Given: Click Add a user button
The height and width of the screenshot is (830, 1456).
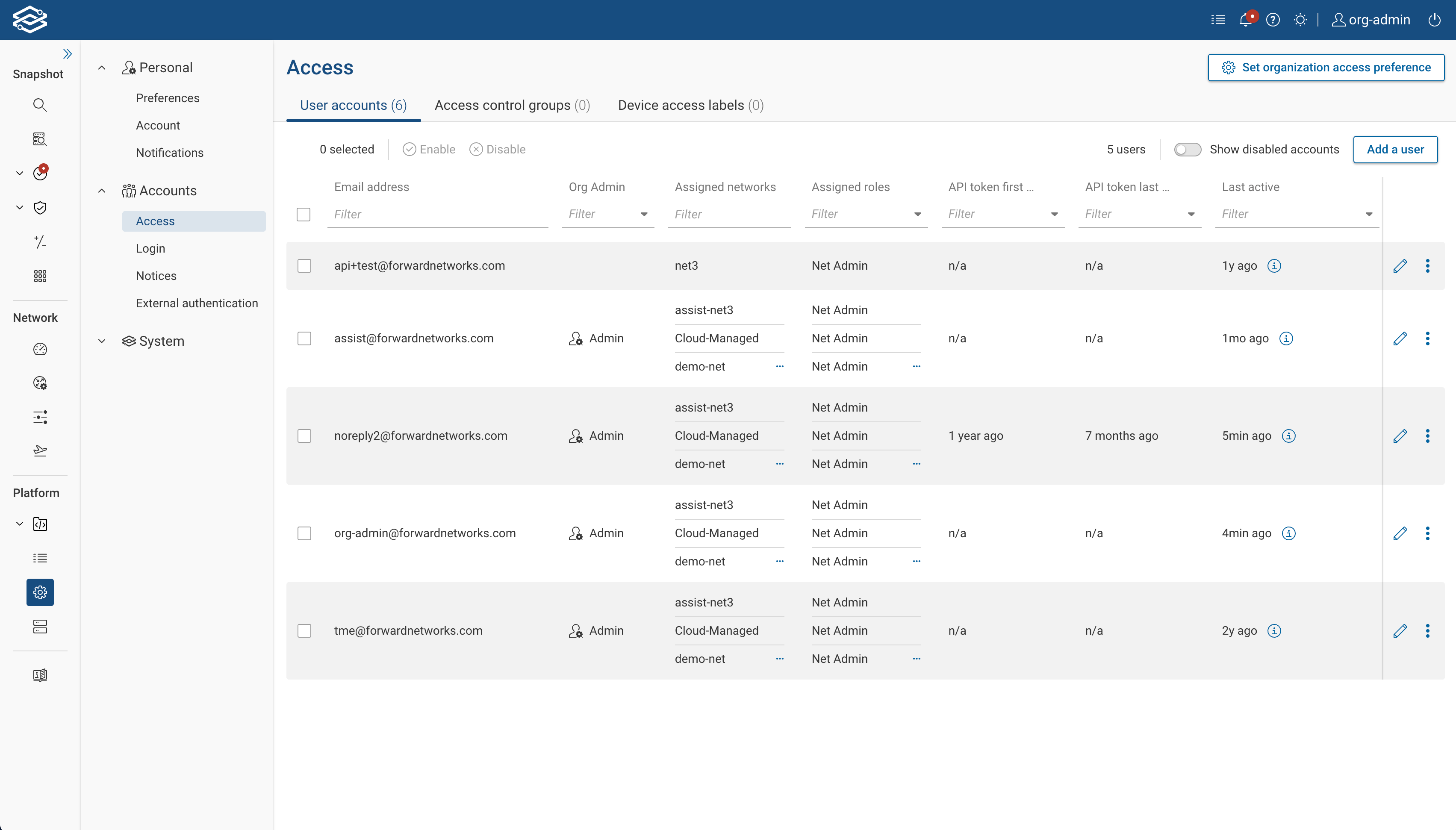Looking at the screenshot, I should [x=1395, y=149].
